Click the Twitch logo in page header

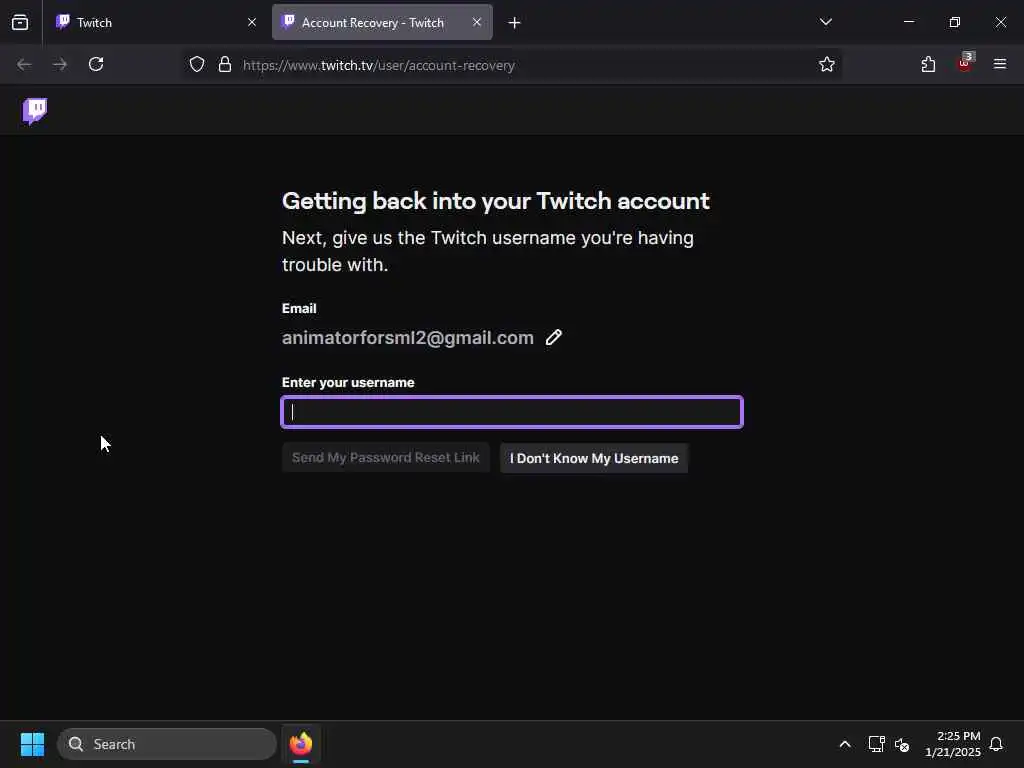35,111
